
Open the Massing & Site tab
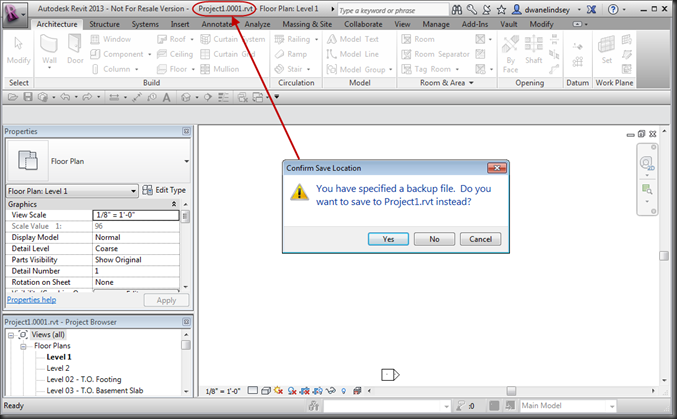point(307,24)
